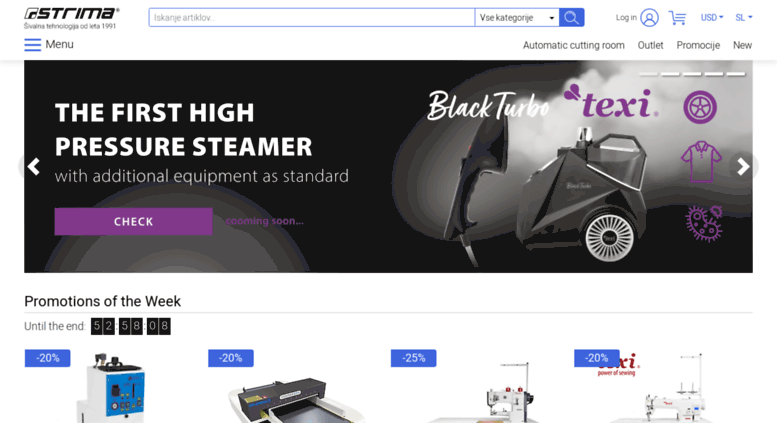Select the first banner slide indicator
Image resolution: width=777 pixels, height=423 pixels.
[x=648, y=74]
